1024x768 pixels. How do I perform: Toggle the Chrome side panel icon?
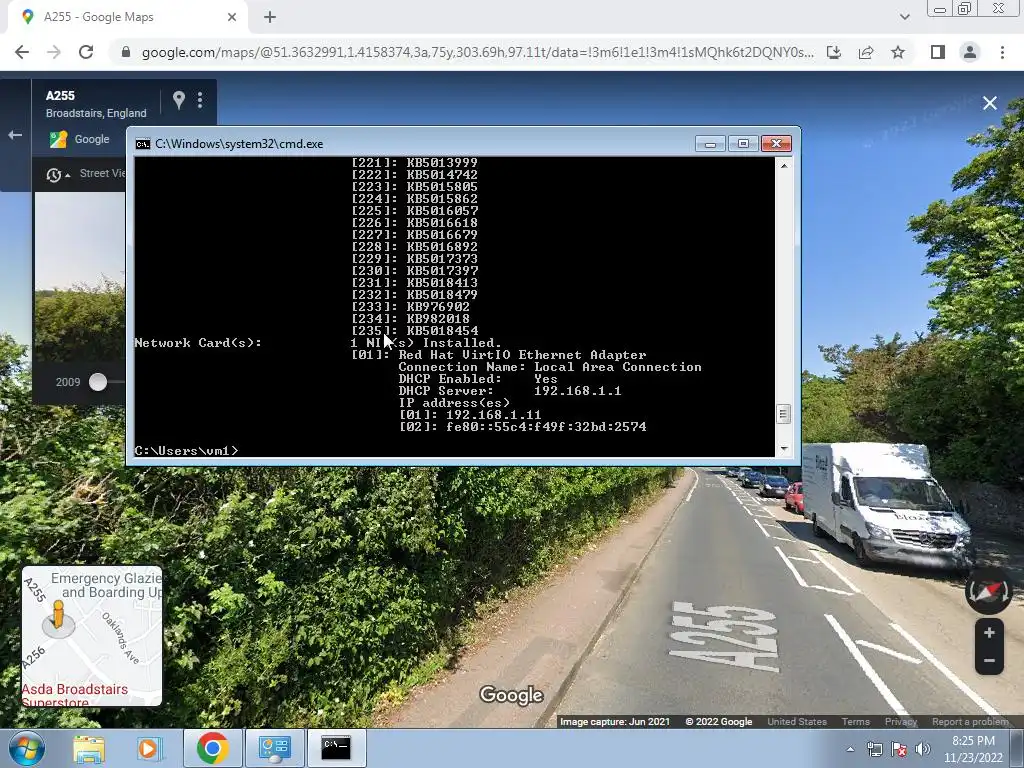tap(938, 52)
